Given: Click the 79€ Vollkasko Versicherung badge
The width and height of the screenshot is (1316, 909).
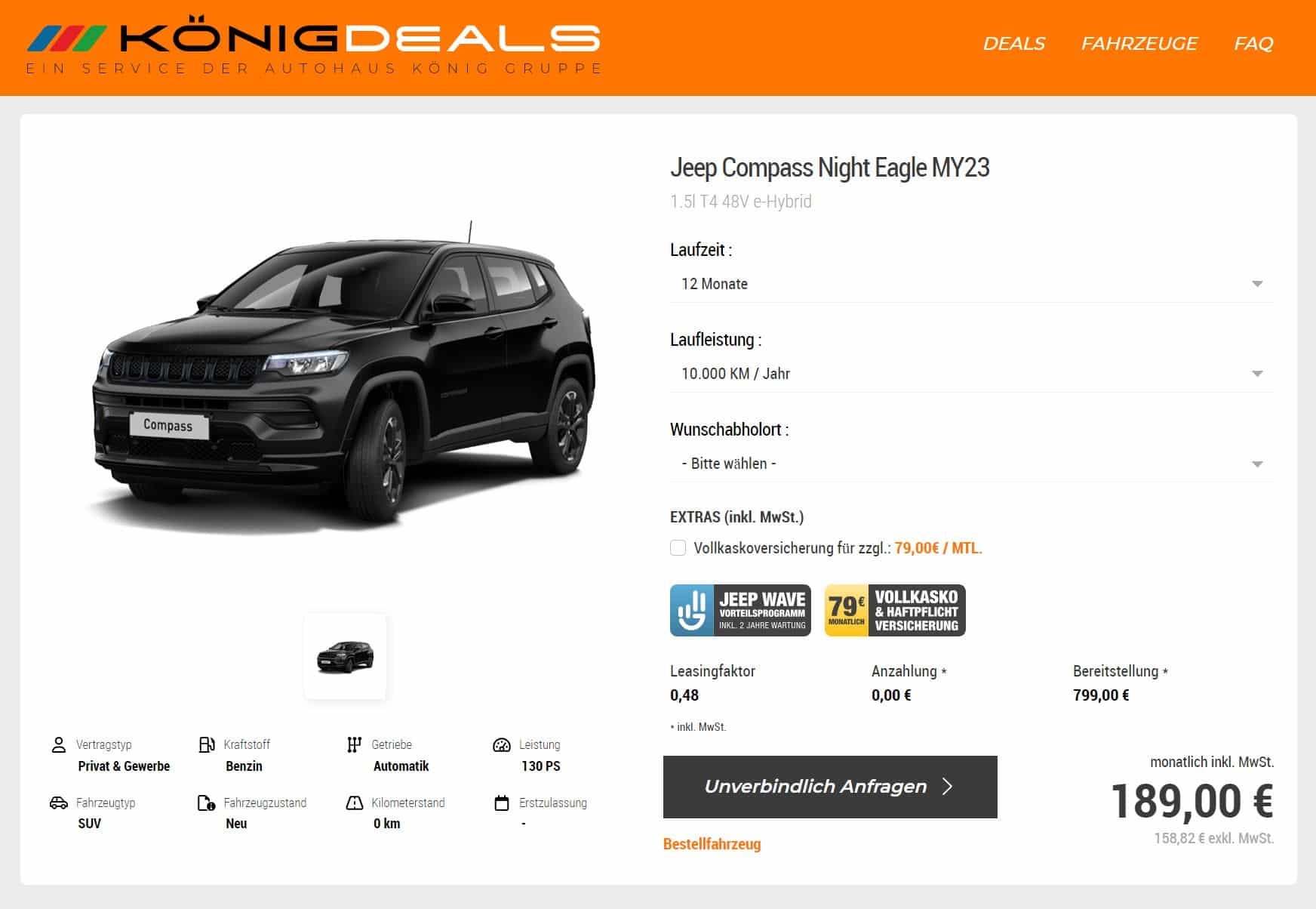Looking at the screenshot, I should 895,610.
